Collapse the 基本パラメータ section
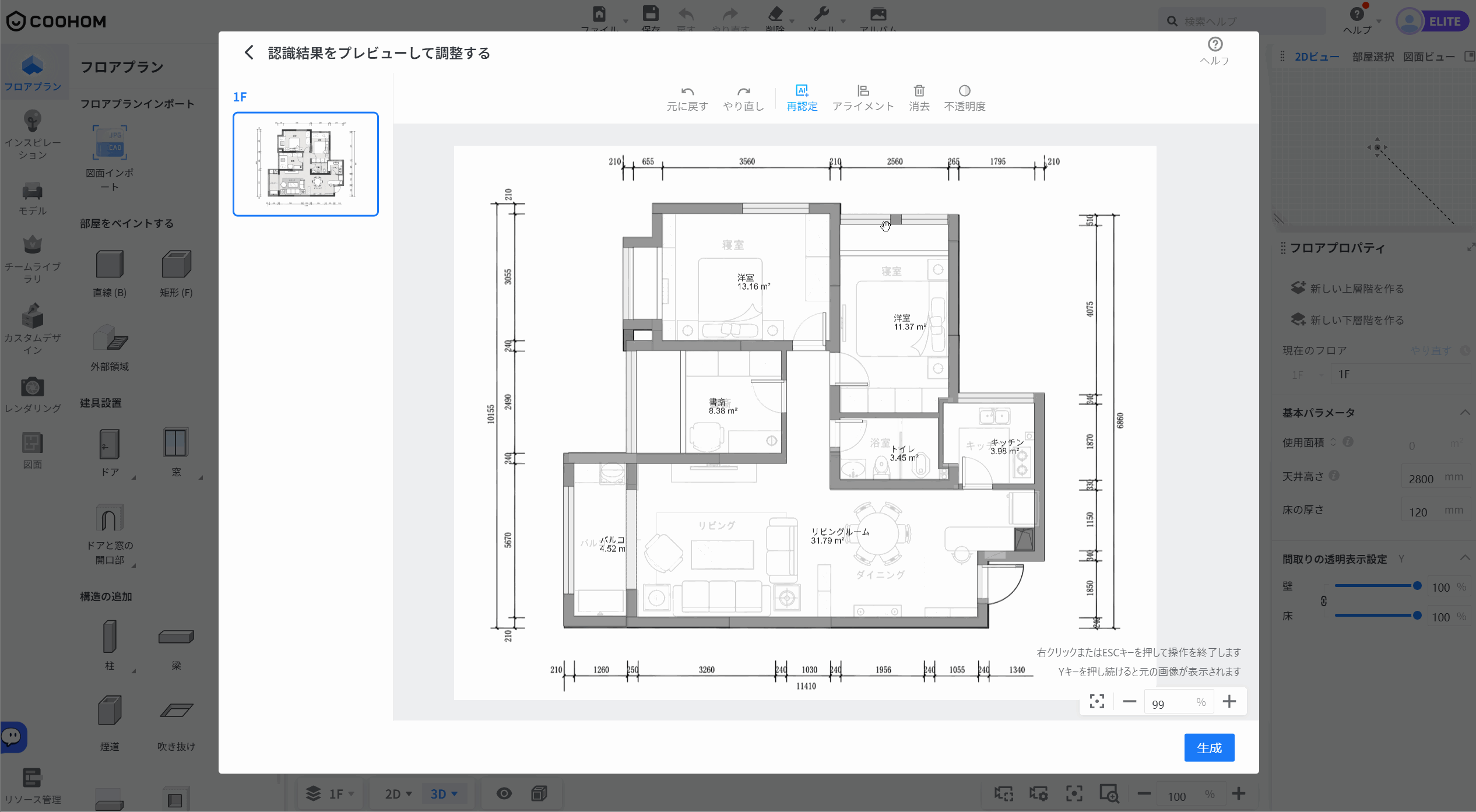Image resolution: width=1476 pixels, height=812 pixels. pos(1464,413)
